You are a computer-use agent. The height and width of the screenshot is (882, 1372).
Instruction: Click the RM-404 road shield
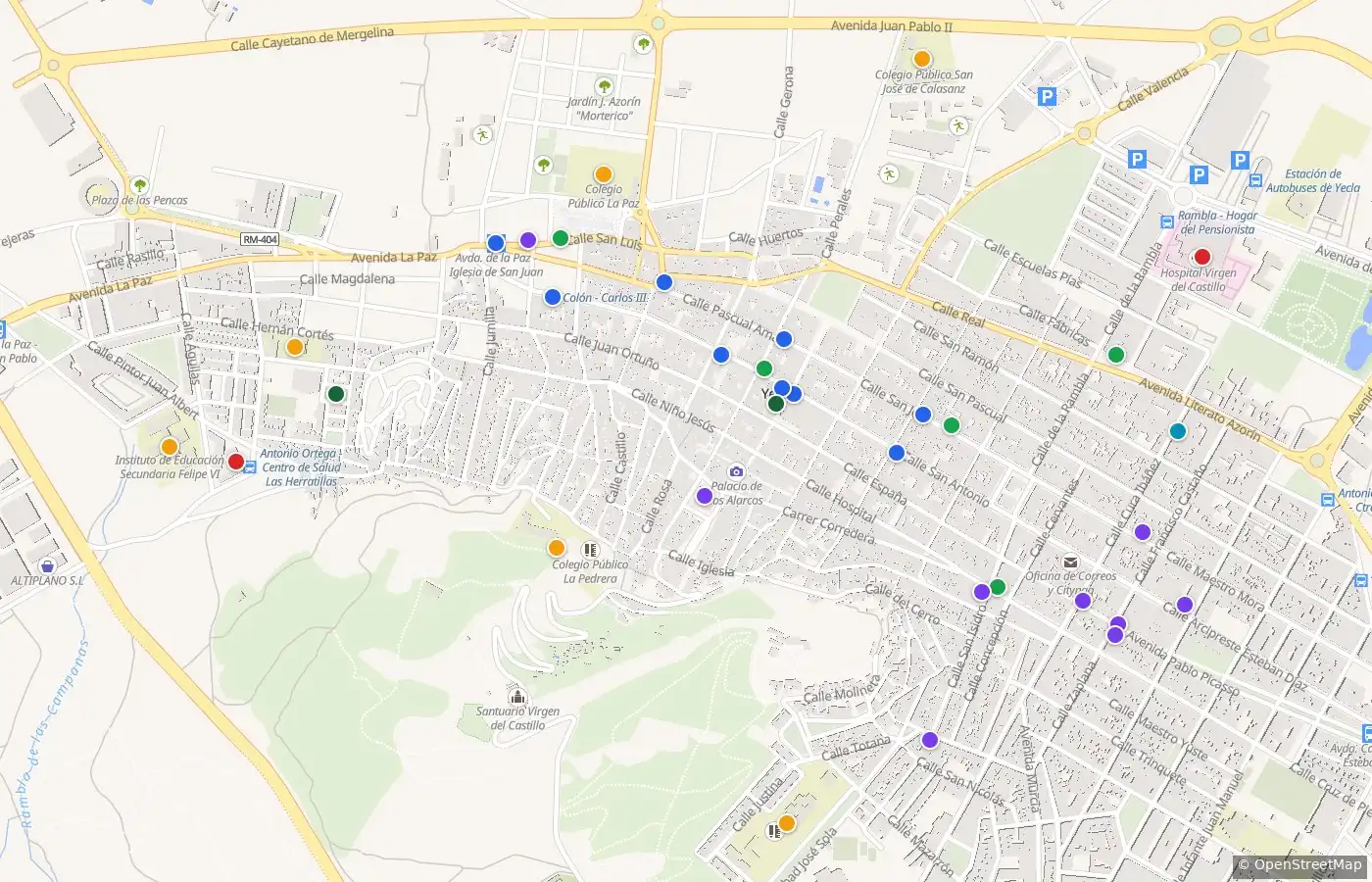pyautogui.click(x=261, y=239)
